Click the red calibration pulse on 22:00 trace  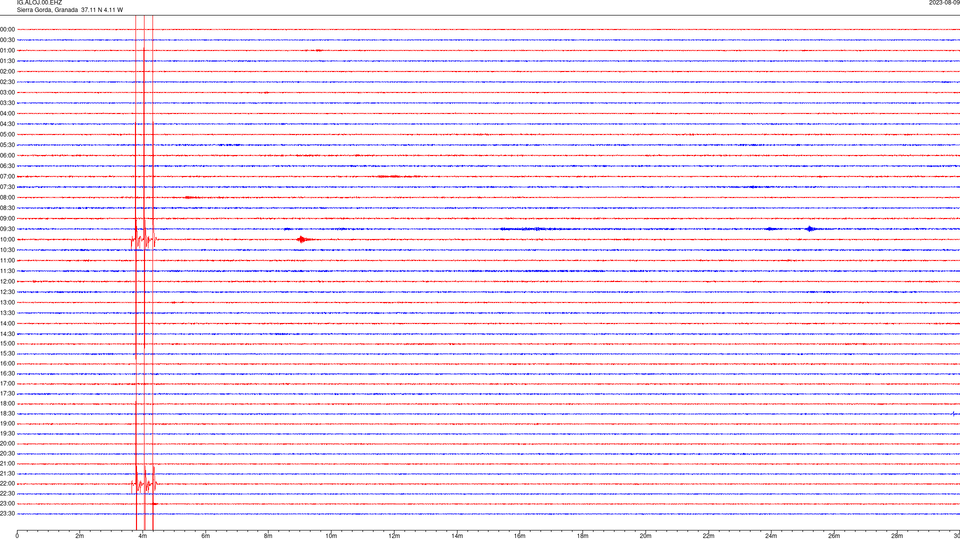(x=144, y=485)
